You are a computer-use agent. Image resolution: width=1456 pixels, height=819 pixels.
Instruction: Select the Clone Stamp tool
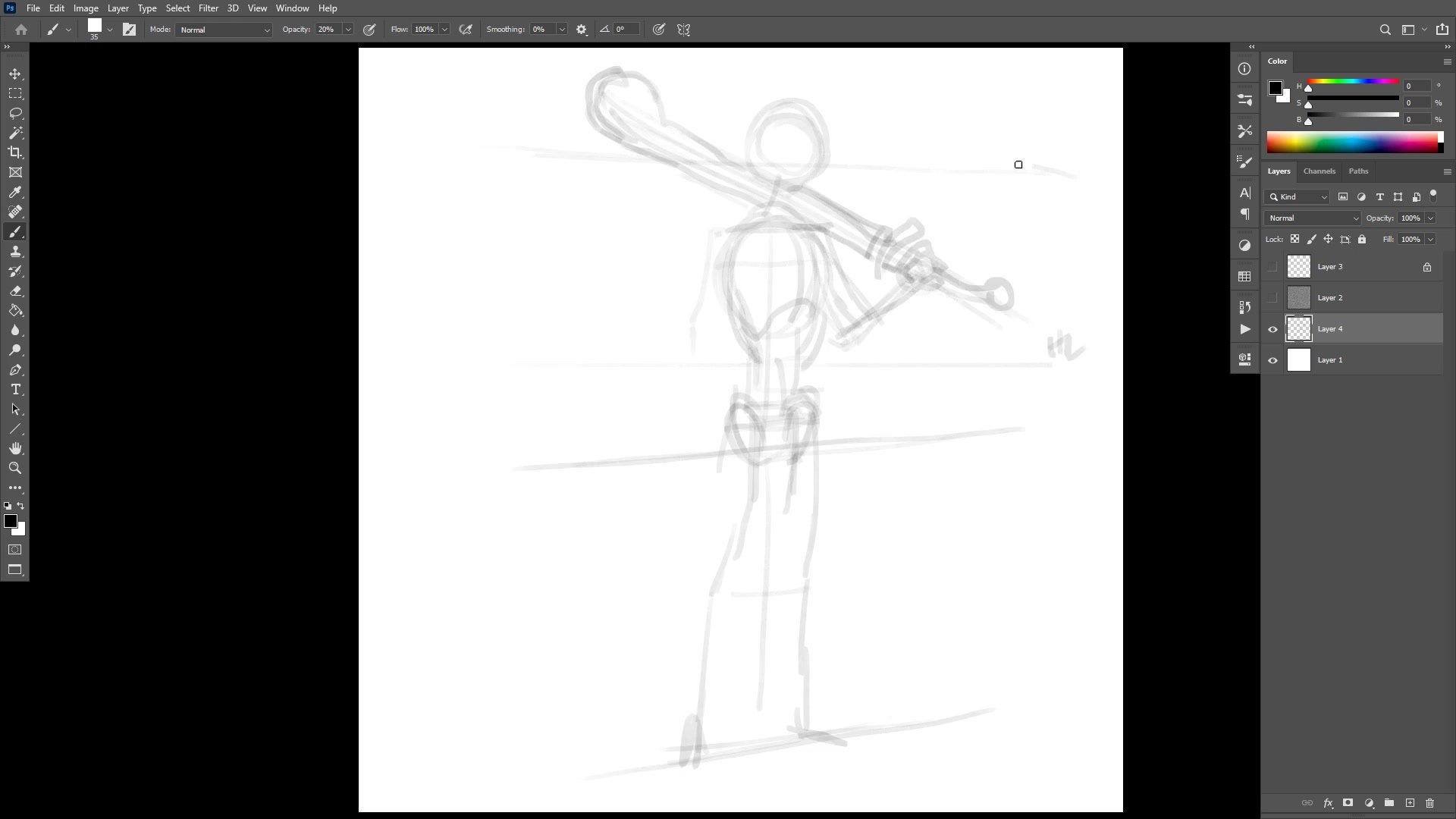pyautogui.click(x=15, y=252)
